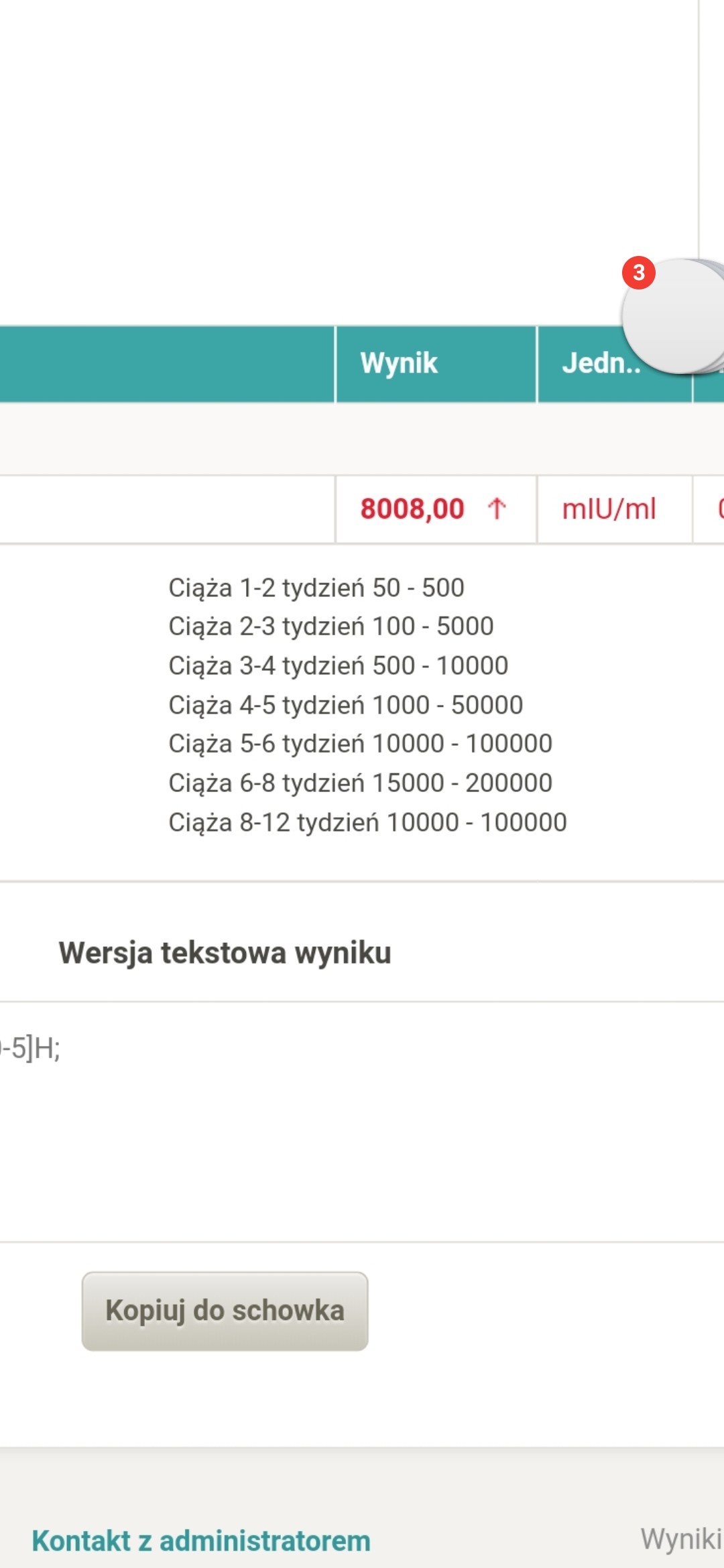
Task: Tap the Ciąża 1-2 tydzień reference line
Action: click(x=316, y=588)
